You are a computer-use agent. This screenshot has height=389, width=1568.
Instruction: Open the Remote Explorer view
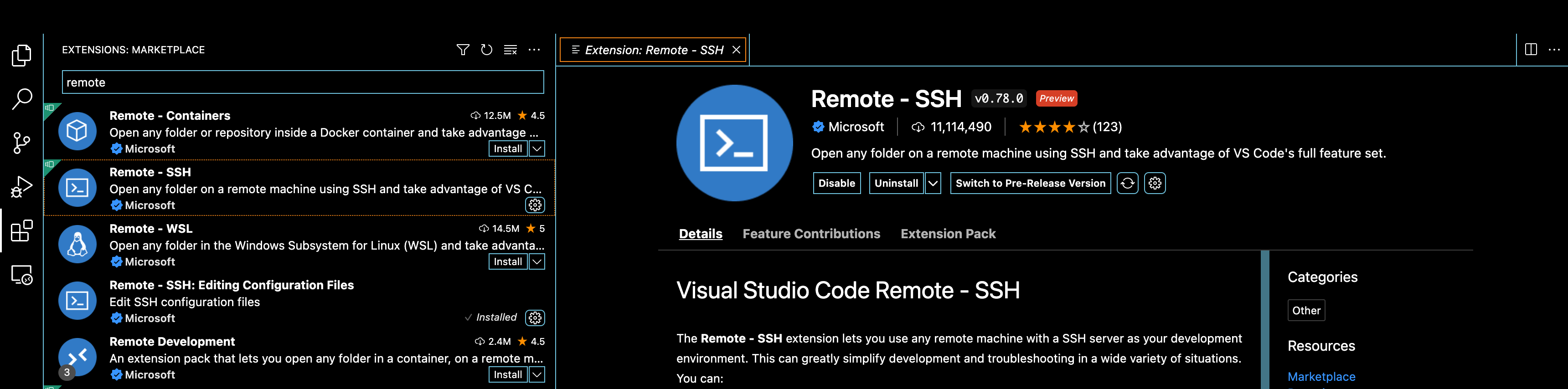coord(22,275)
